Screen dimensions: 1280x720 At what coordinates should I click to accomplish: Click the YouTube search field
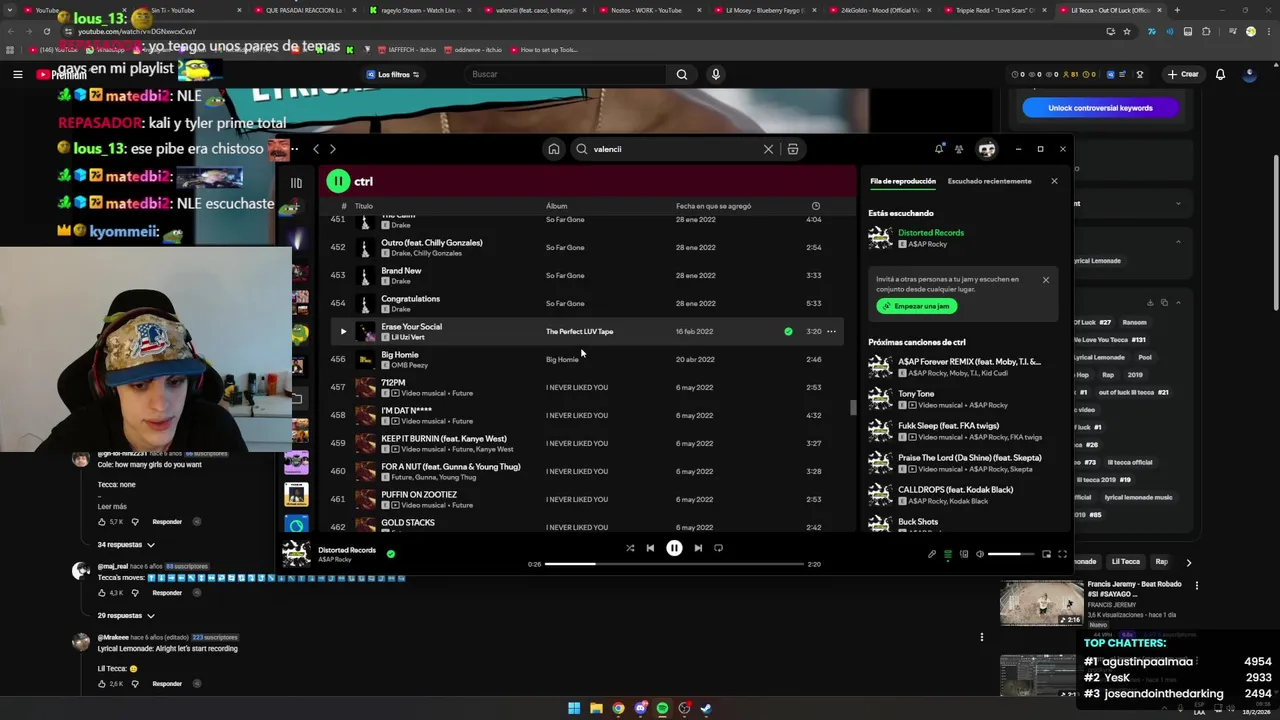point(567,74)
